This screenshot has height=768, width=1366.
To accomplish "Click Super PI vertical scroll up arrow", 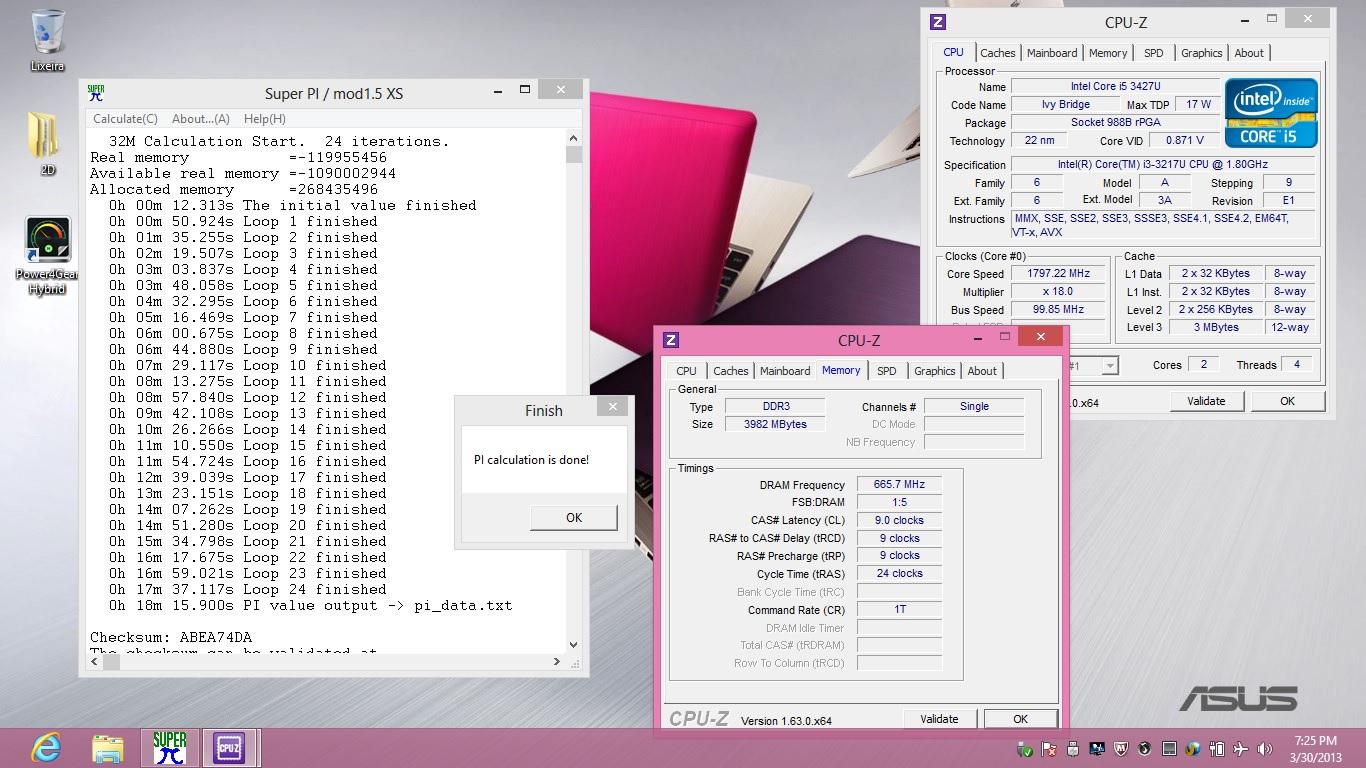I will [x=574, y=139].
